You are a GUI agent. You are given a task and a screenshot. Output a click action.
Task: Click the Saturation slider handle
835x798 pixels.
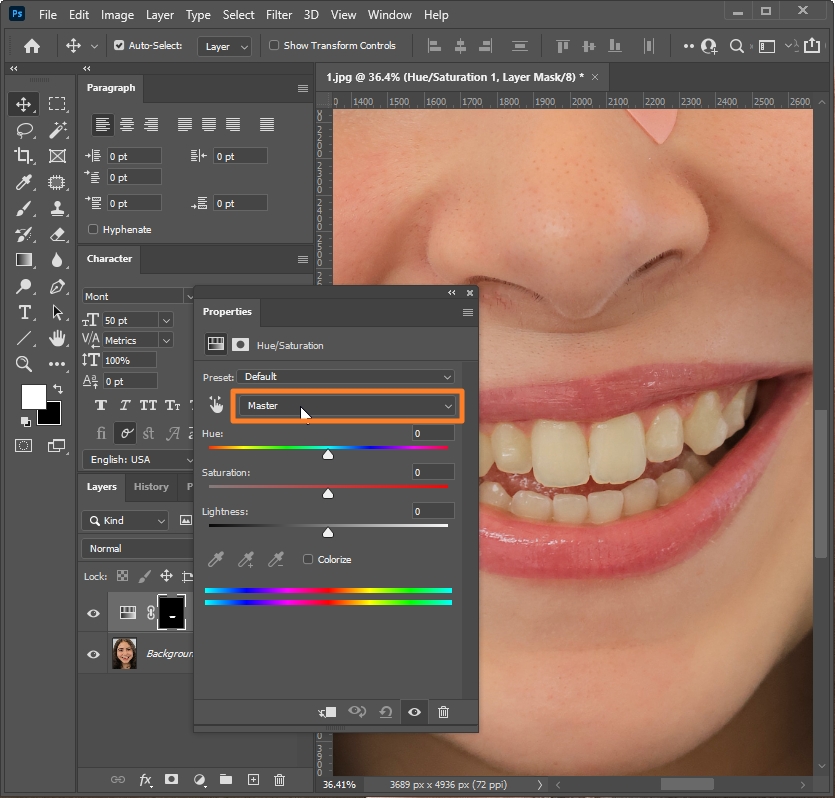[328, 493]
